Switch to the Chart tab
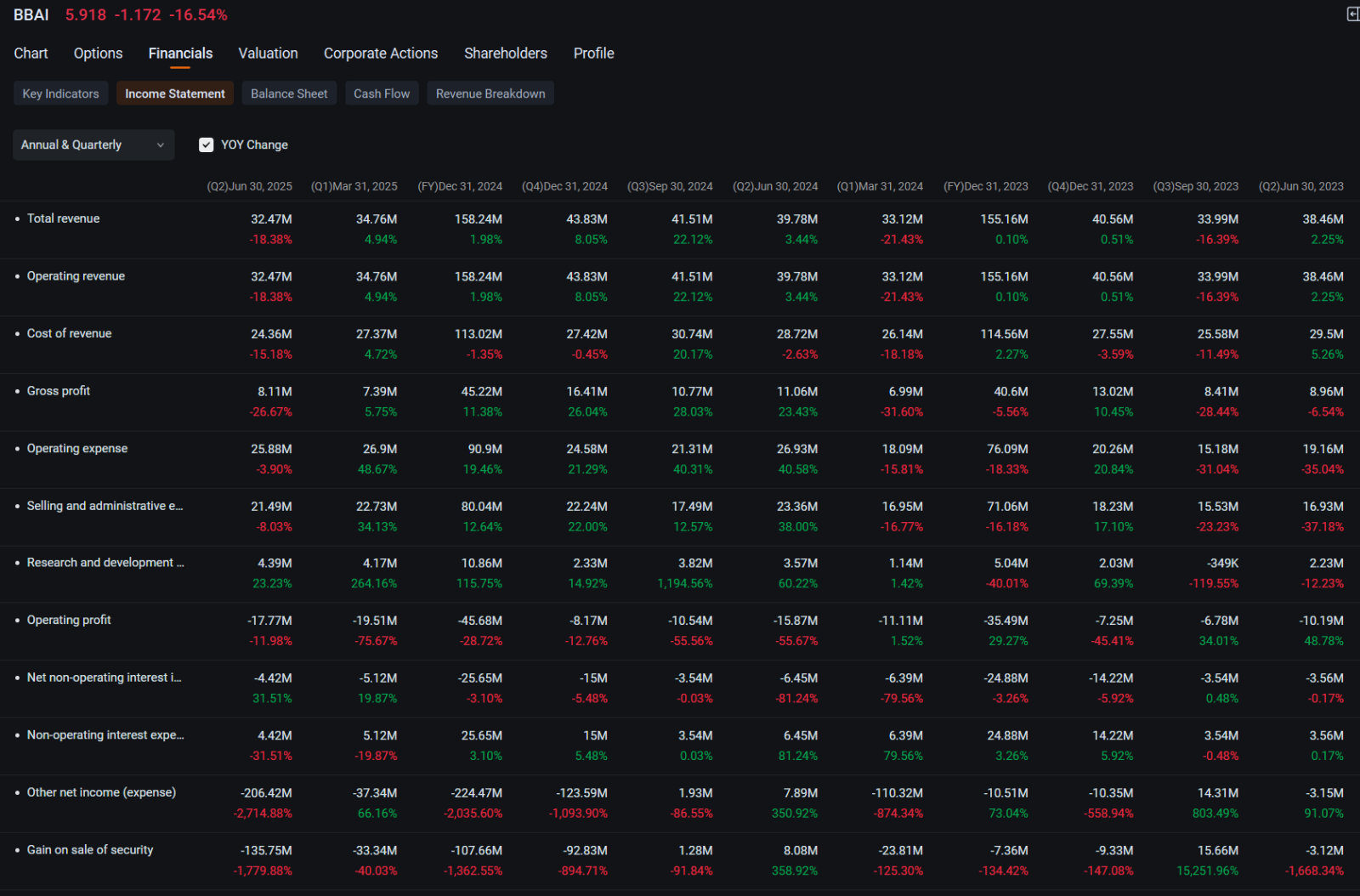 click(x=31, y=53)
